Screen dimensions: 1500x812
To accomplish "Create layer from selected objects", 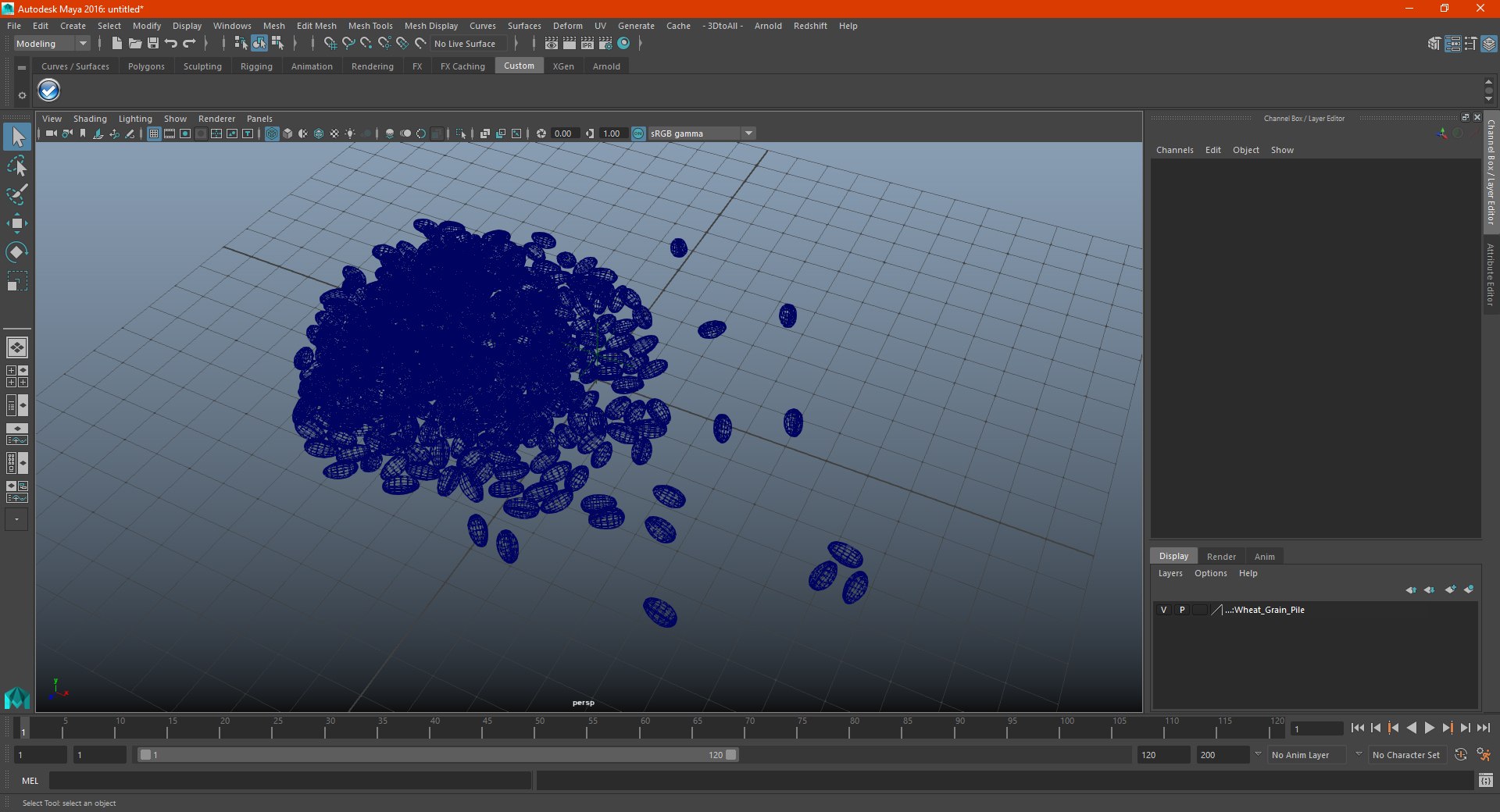I will click(x=1469, y=589).
